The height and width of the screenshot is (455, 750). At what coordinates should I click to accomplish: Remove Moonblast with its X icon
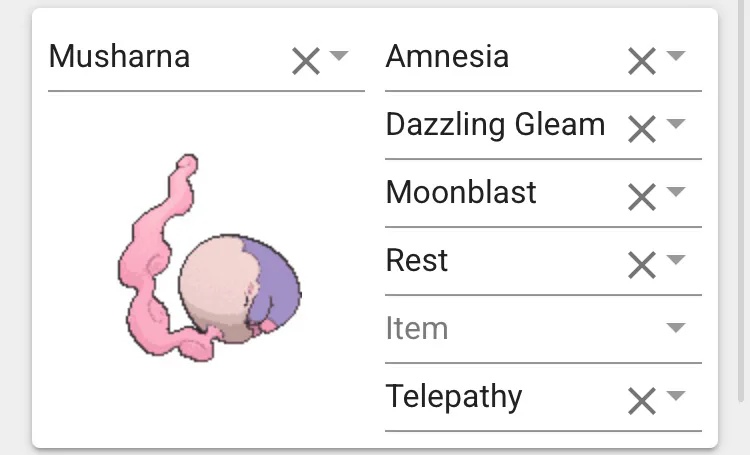point(641,197)
